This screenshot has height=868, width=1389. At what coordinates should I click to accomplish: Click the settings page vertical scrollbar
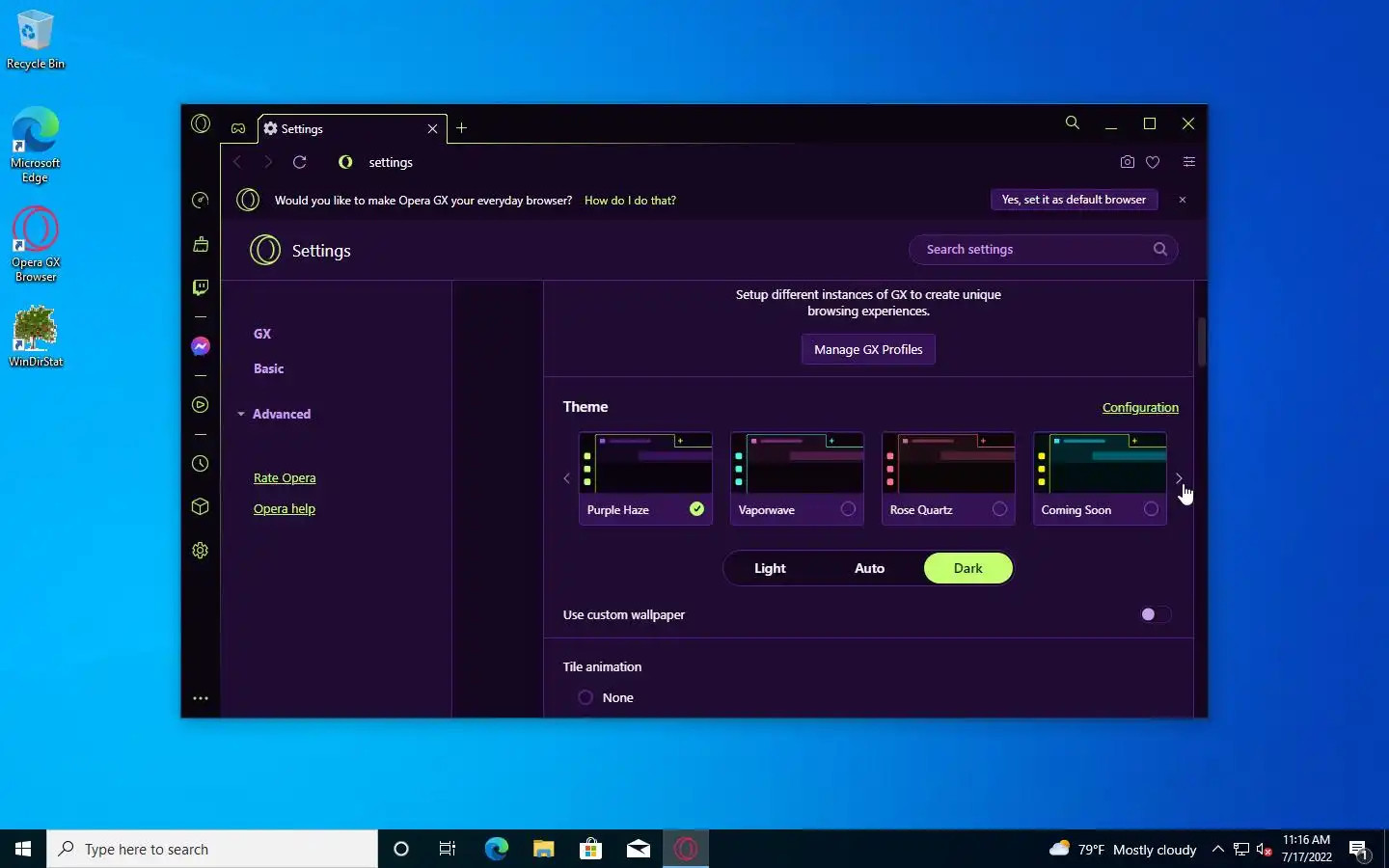tap(1202, 341)
